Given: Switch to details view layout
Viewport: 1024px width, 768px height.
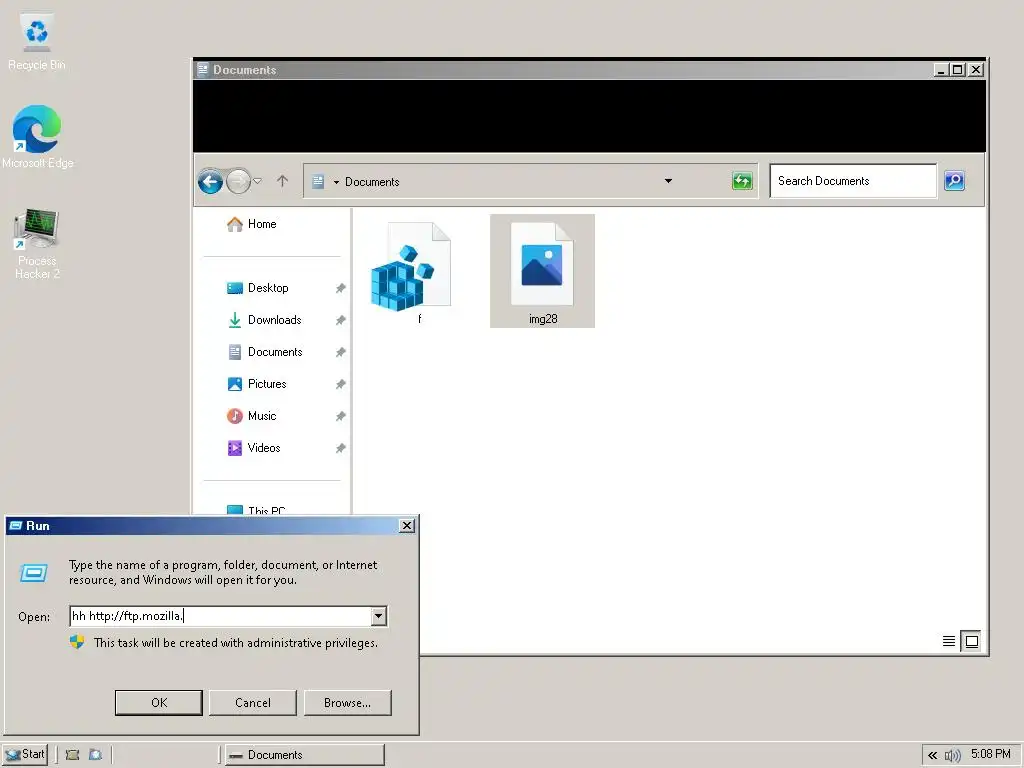Looking at the screenshot, I should click(x=949, y=641).
